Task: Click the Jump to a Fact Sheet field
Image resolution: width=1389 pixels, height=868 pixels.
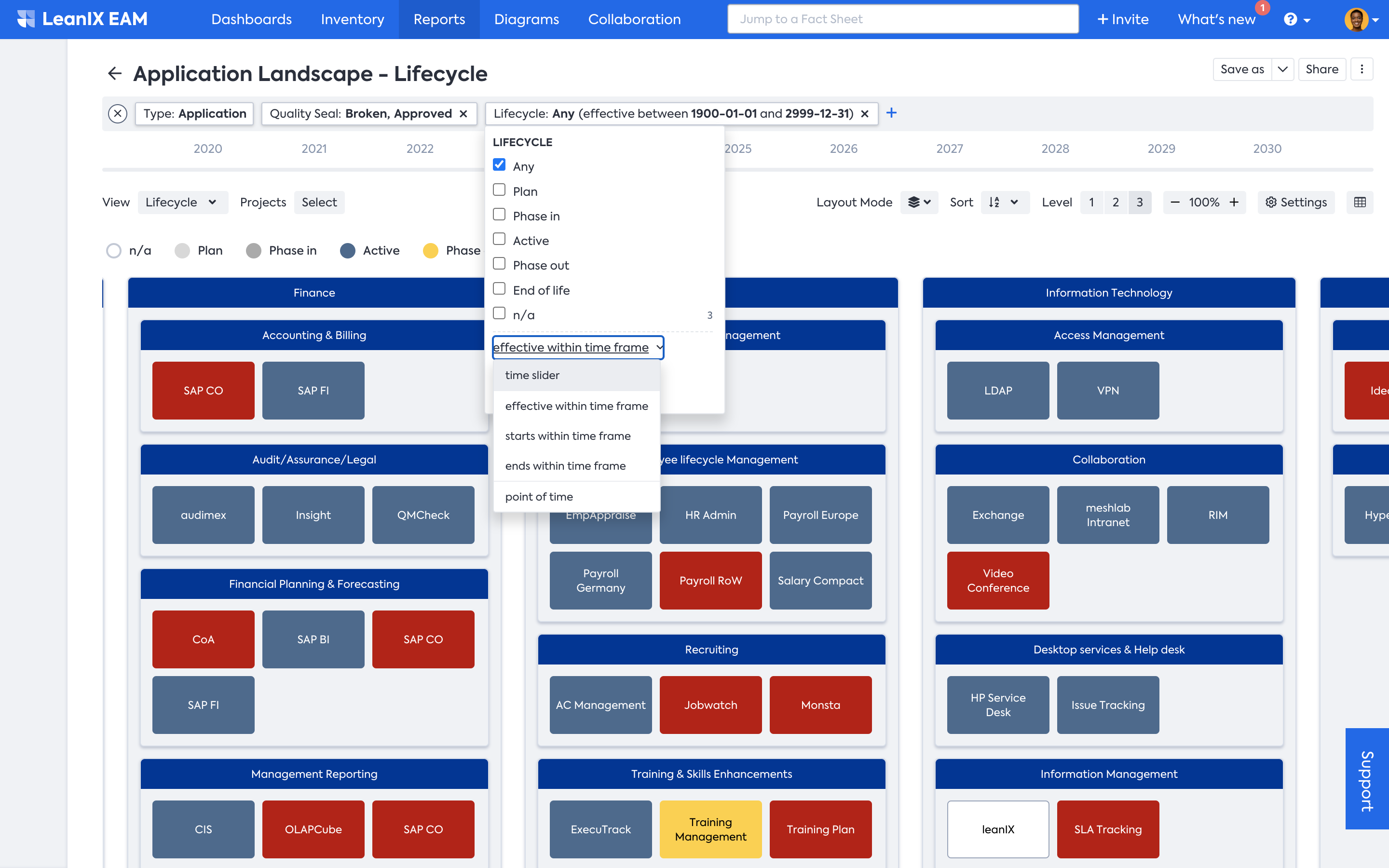Action: pos(903,19)
